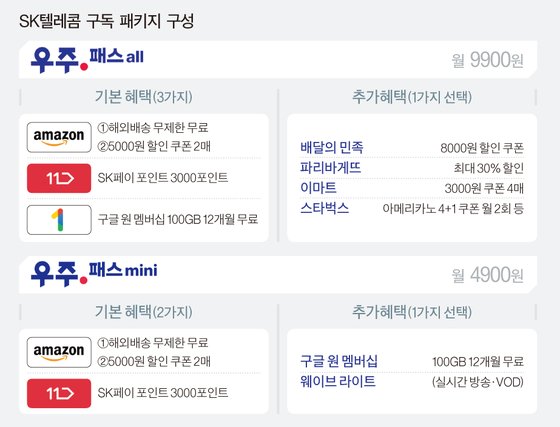
Task: Click the red 11번가 logo in 우주패스 all
Action: (59, 178)
